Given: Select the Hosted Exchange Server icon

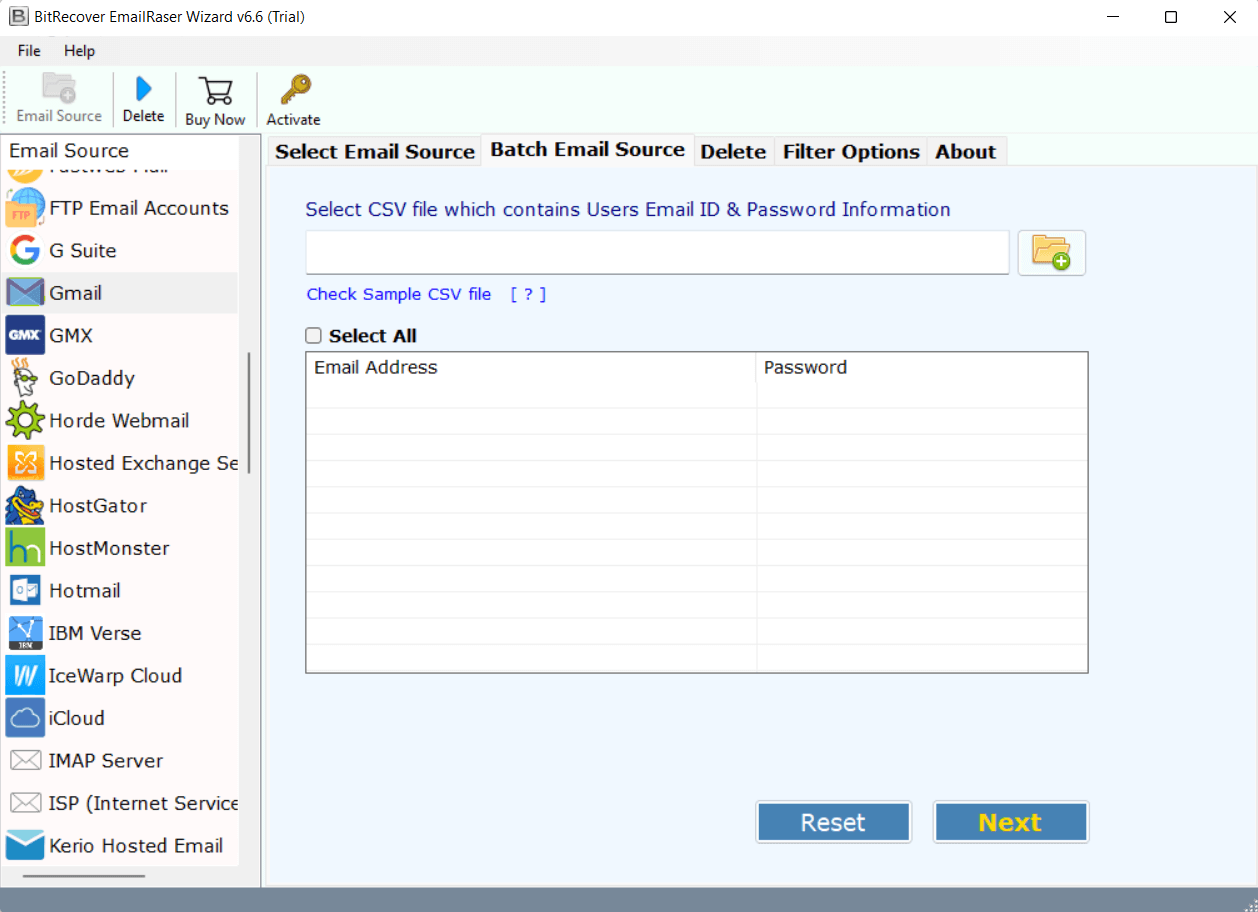Looking at the screenshot, I should click(x=25, y=463).
